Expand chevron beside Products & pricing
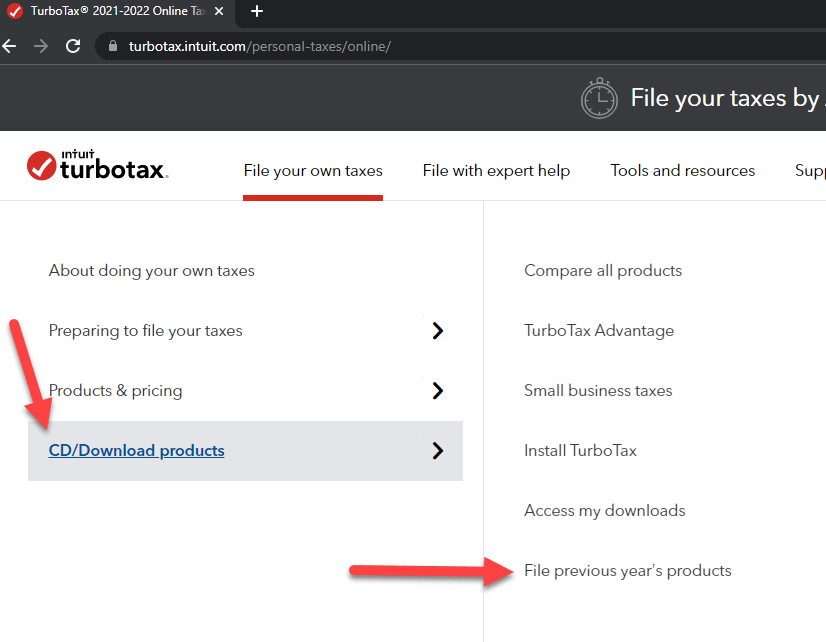This screenshot has height=642, width=826. (437, 391)
